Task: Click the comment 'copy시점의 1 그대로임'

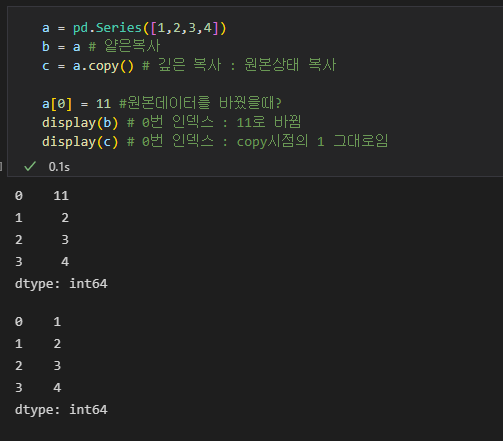Action: (x=312, y=141)
